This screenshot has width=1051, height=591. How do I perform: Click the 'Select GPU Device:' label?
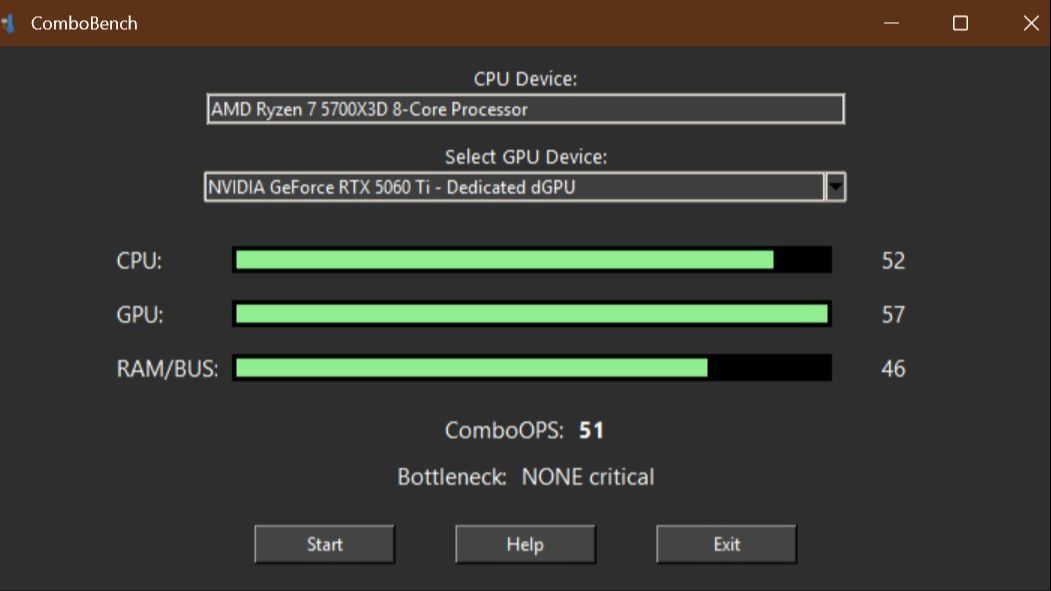[x=525, y=157]
